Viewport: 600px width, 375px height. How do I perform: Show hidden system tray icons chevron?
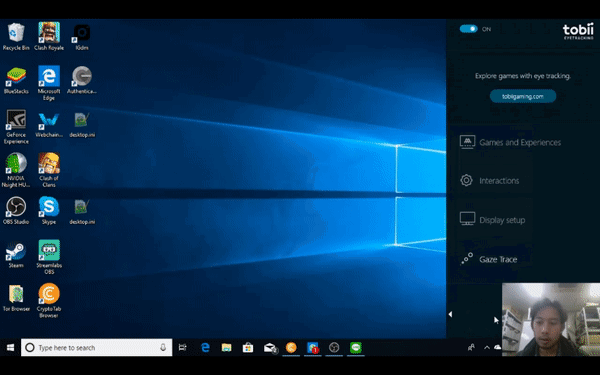(x=487, y=347)
